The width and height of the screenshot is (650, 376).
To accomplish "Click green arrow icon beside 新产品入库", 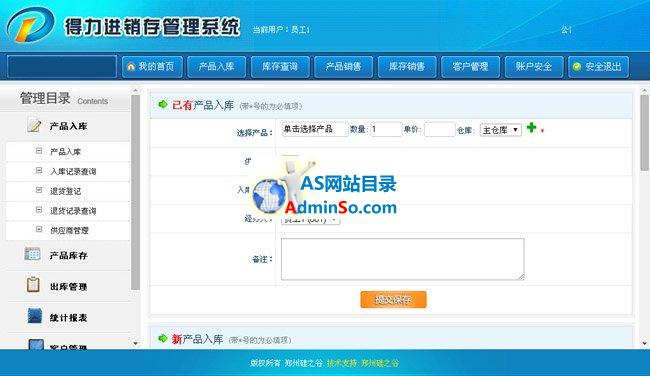I will pyautogui.click(x=163, y=338).
